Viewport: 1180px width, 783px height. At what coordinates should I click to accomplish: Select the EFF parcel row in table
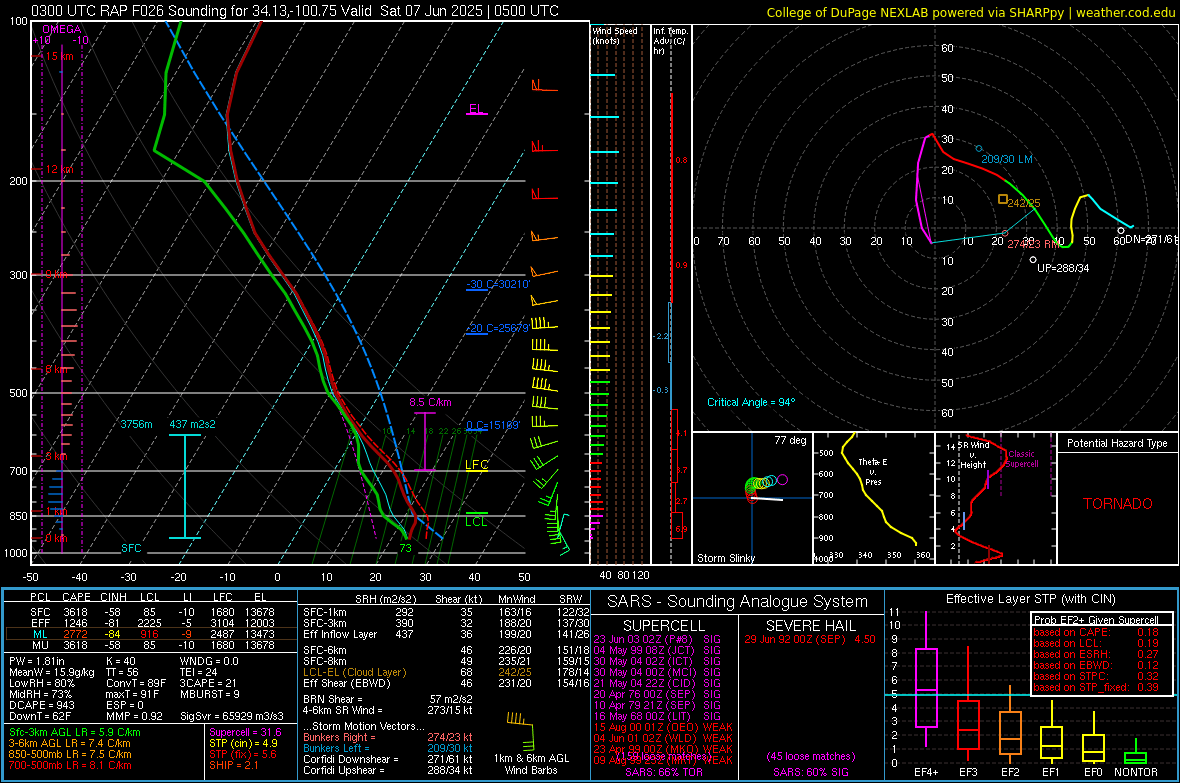(x=150, y=623)
